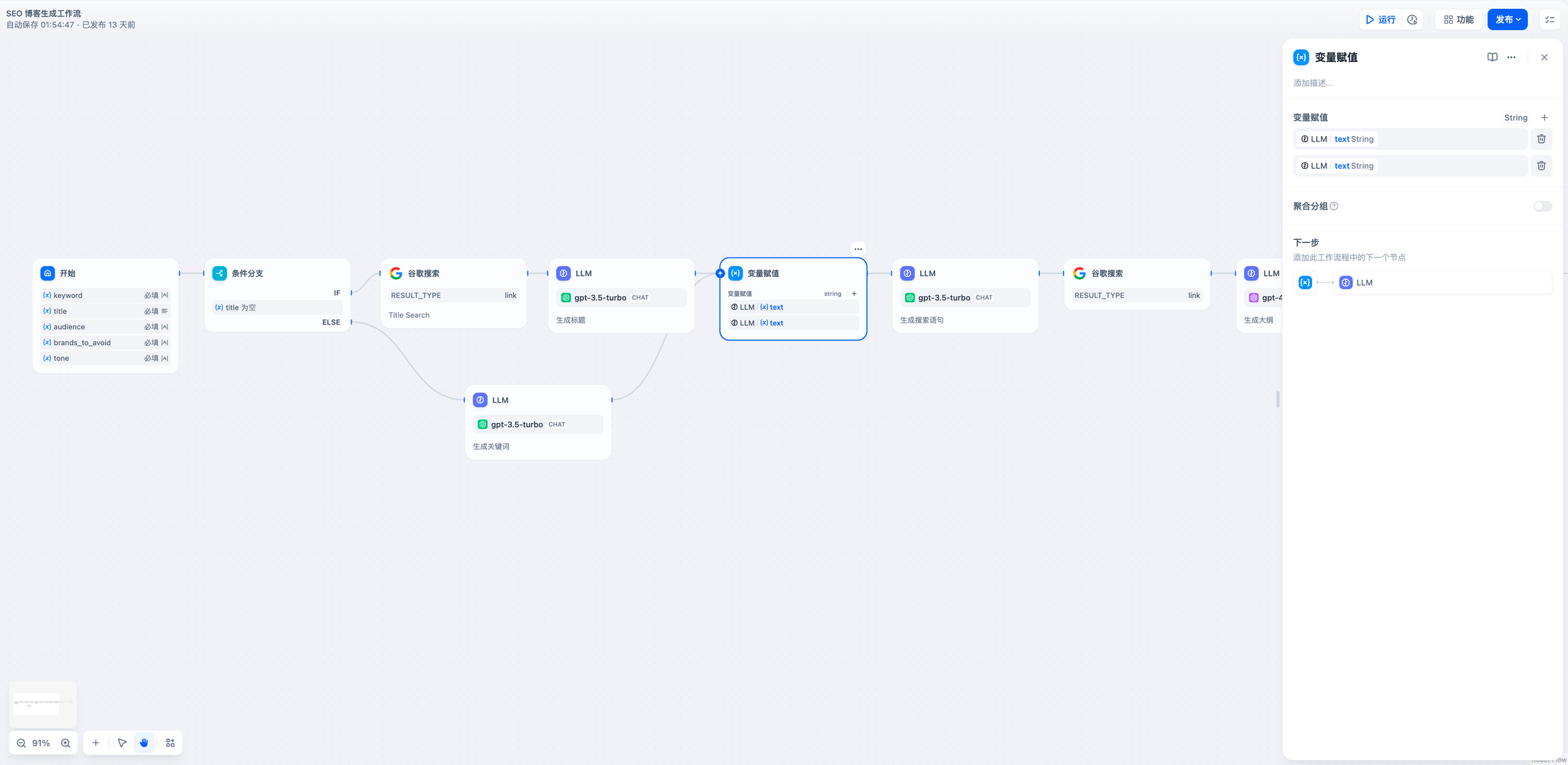Click the 运行 button
Viewport: 1568px width, 765px height.
(1381, 20)
